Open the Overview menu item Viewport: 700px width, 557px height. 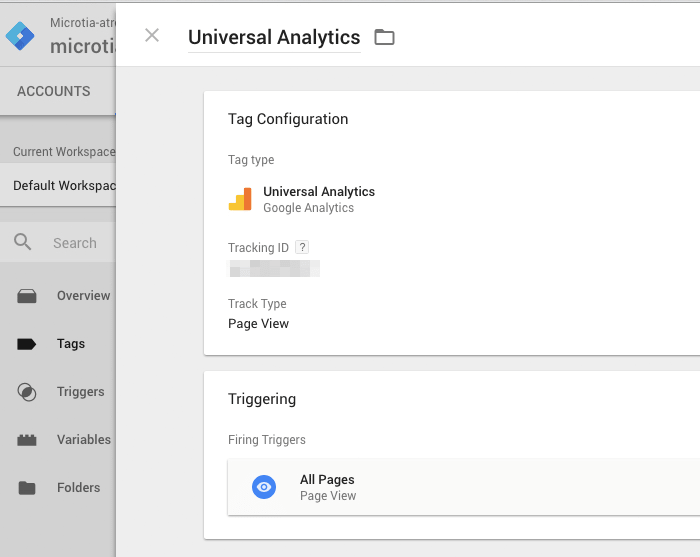pos(83,295)
